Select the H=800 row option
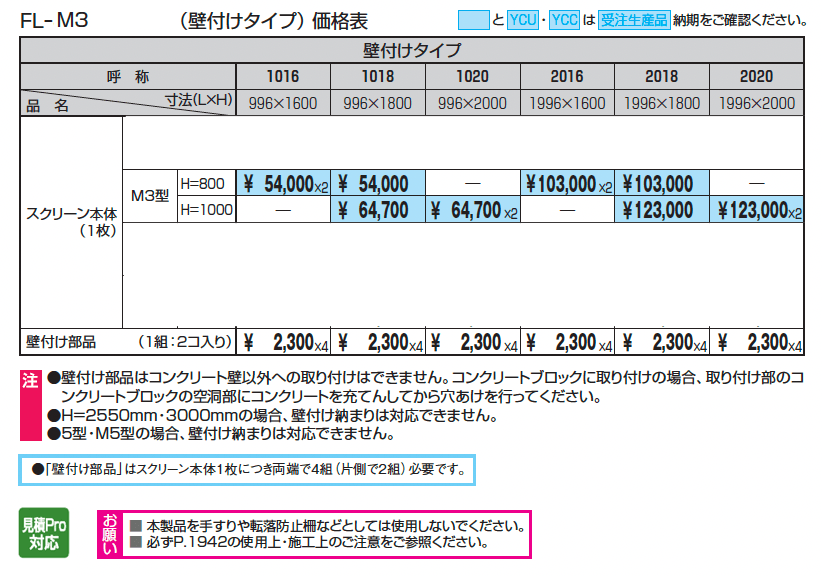 coord(203,183)
